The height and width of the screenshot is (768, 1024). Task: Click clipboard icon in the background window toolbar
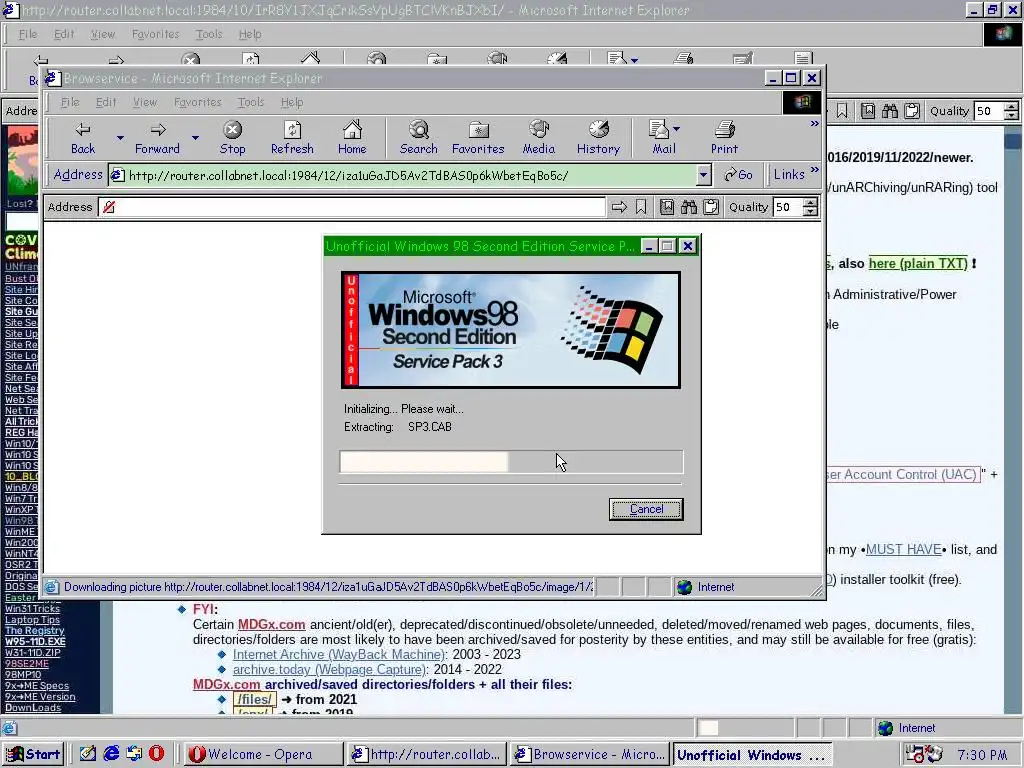point(912,111)
